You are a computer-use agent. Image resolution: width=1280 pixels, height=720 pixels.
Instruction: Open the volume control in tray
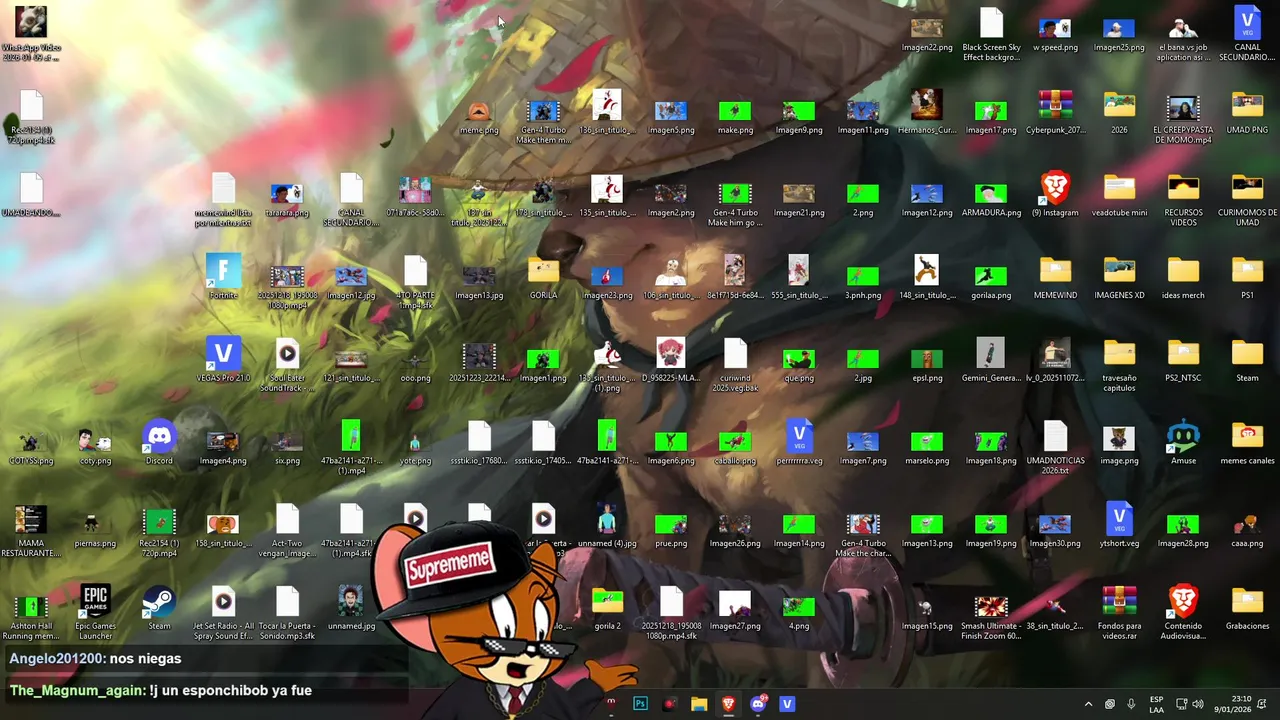(x=1198, y=704)
